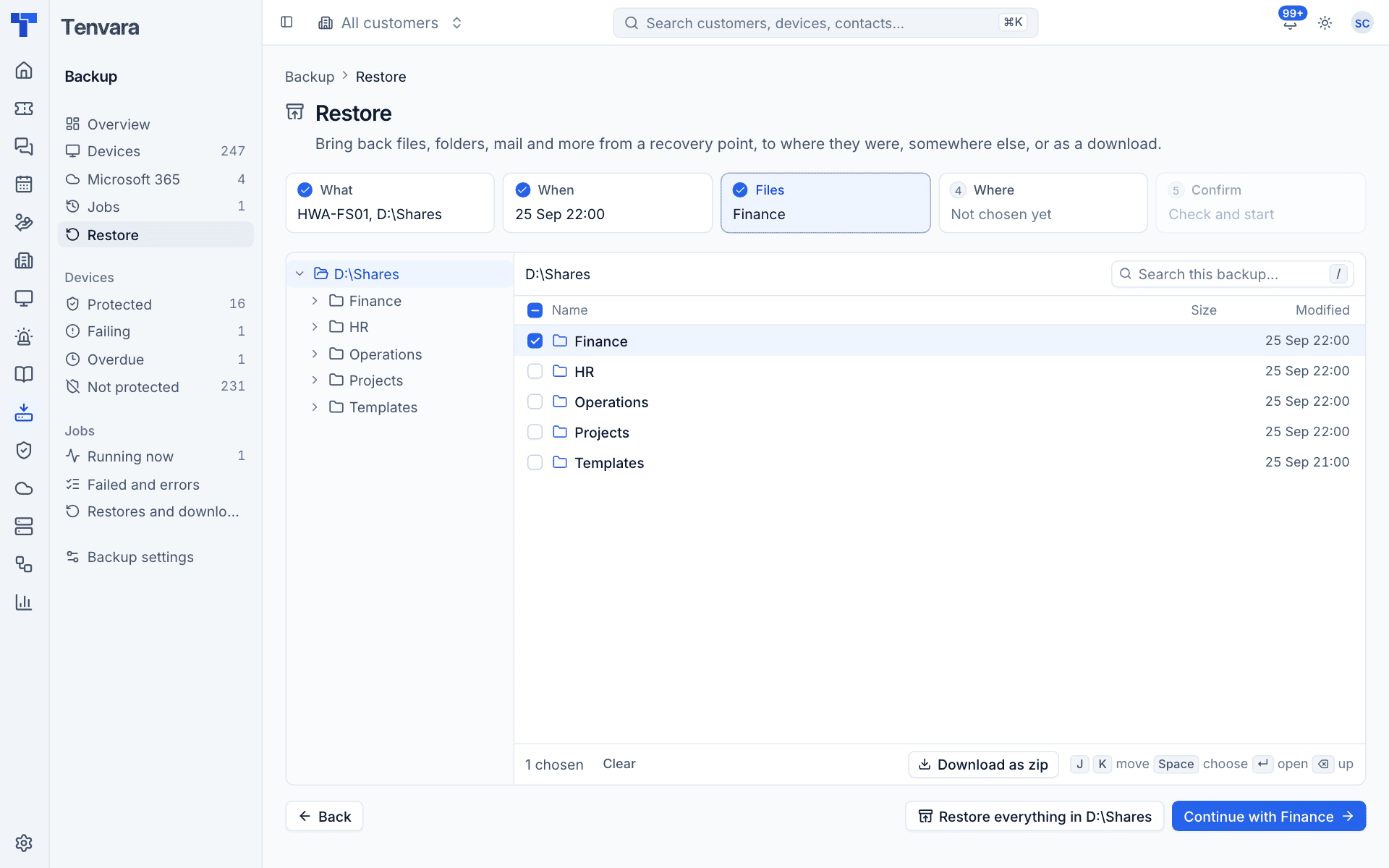The width and height of the screenshot is (1389, 868).
Task: Open Jobs in Backup menu
Action: pyautogui.click(x=156, y=207)
